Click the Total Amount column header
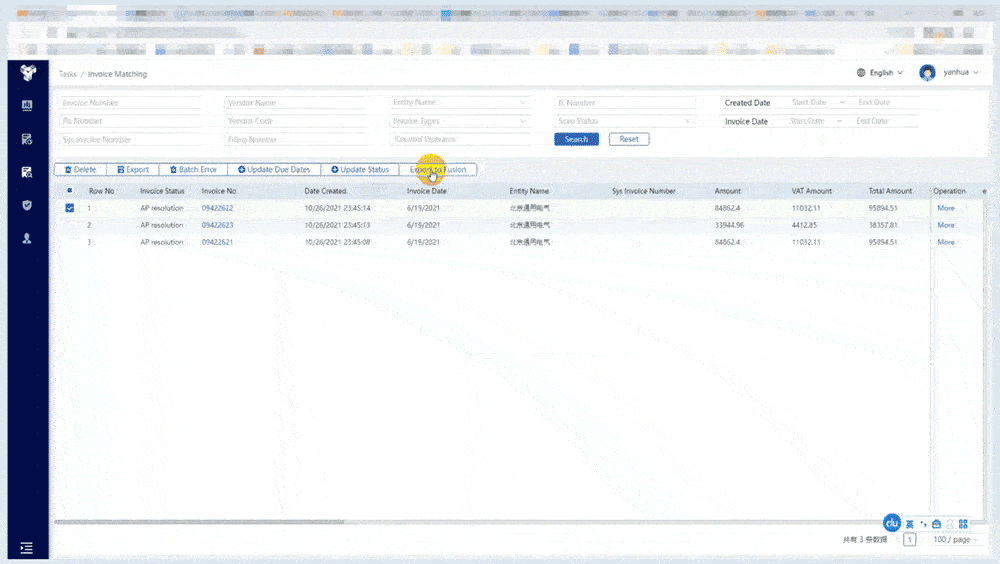The height and width of the screenshot is (564, 1000). pyautogui.click(x=890, y=191)
